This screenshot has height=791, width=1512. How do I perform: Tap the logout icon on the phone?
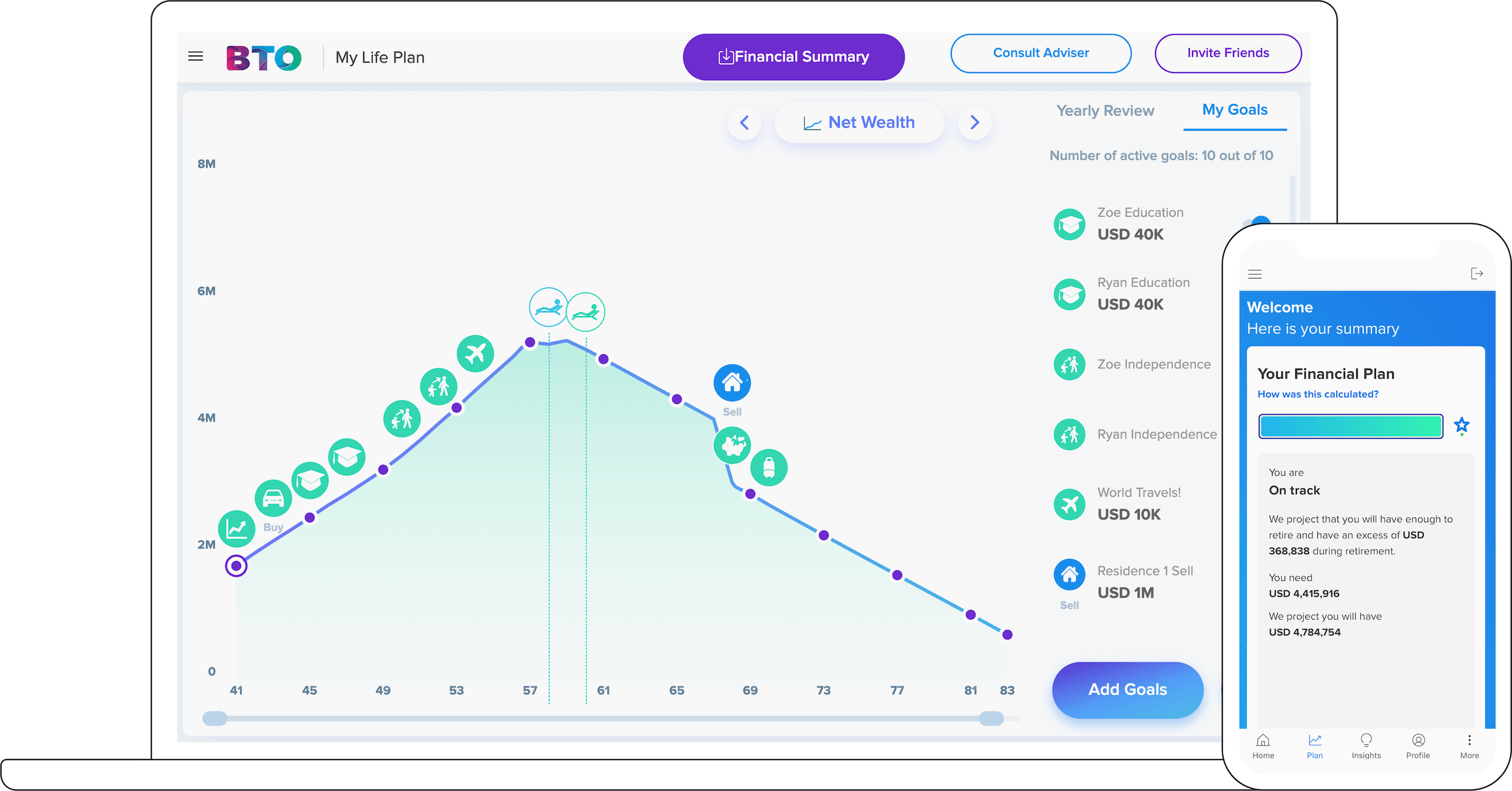tap(1477, 274)
